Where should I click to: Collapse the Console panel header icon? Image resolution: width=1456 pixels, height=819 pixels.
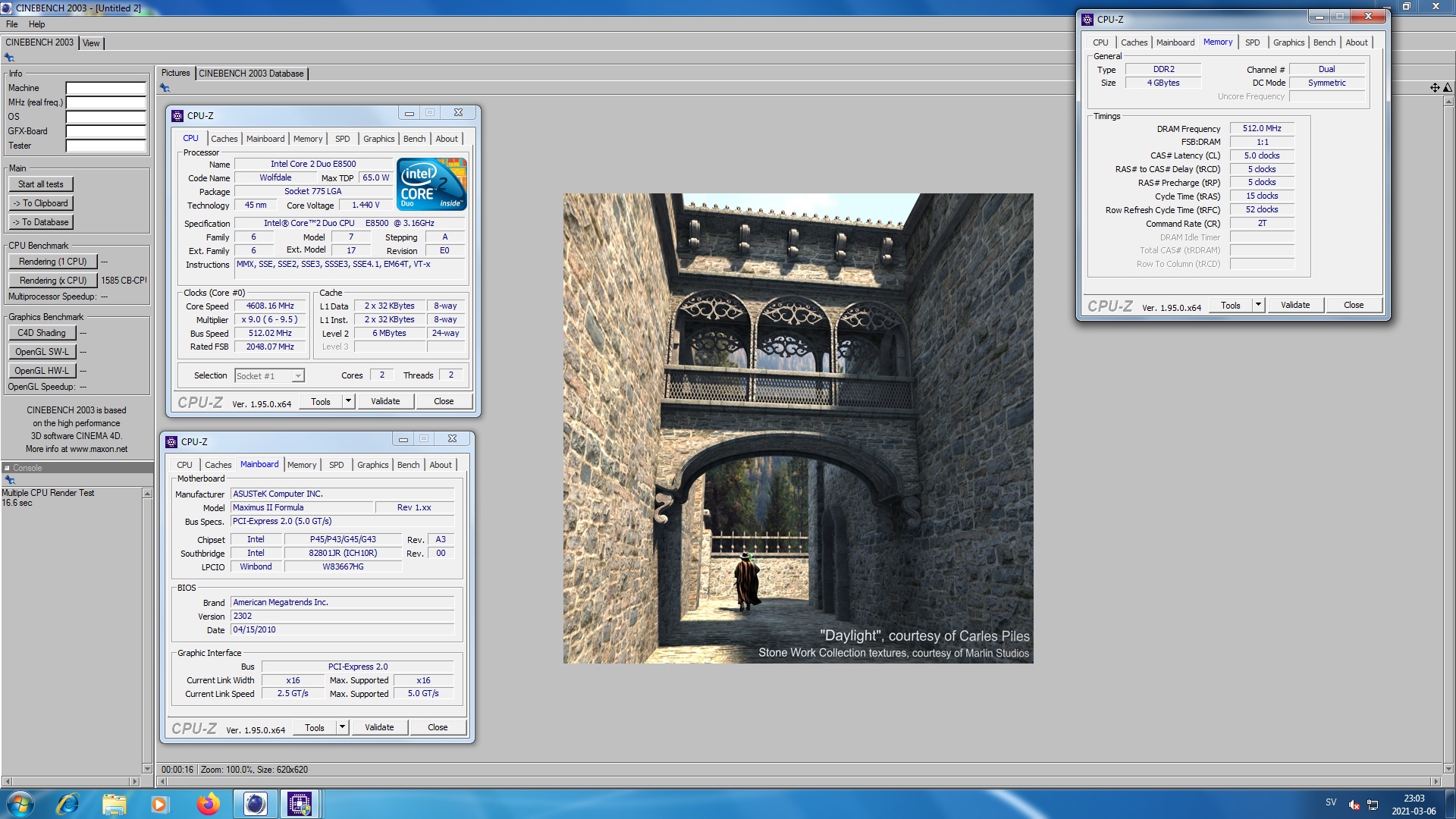(7, 468)
